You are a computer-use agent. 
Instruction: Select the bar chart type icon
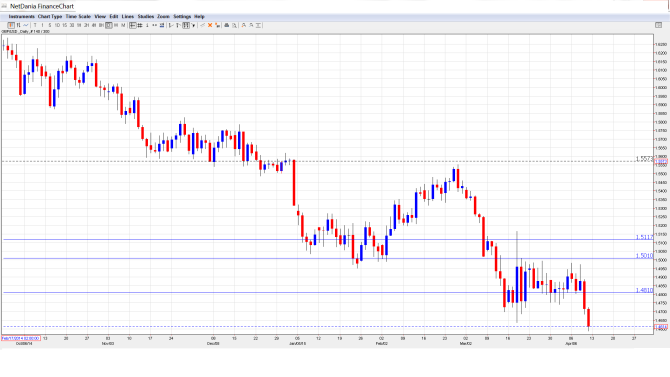tap(18, 26)
